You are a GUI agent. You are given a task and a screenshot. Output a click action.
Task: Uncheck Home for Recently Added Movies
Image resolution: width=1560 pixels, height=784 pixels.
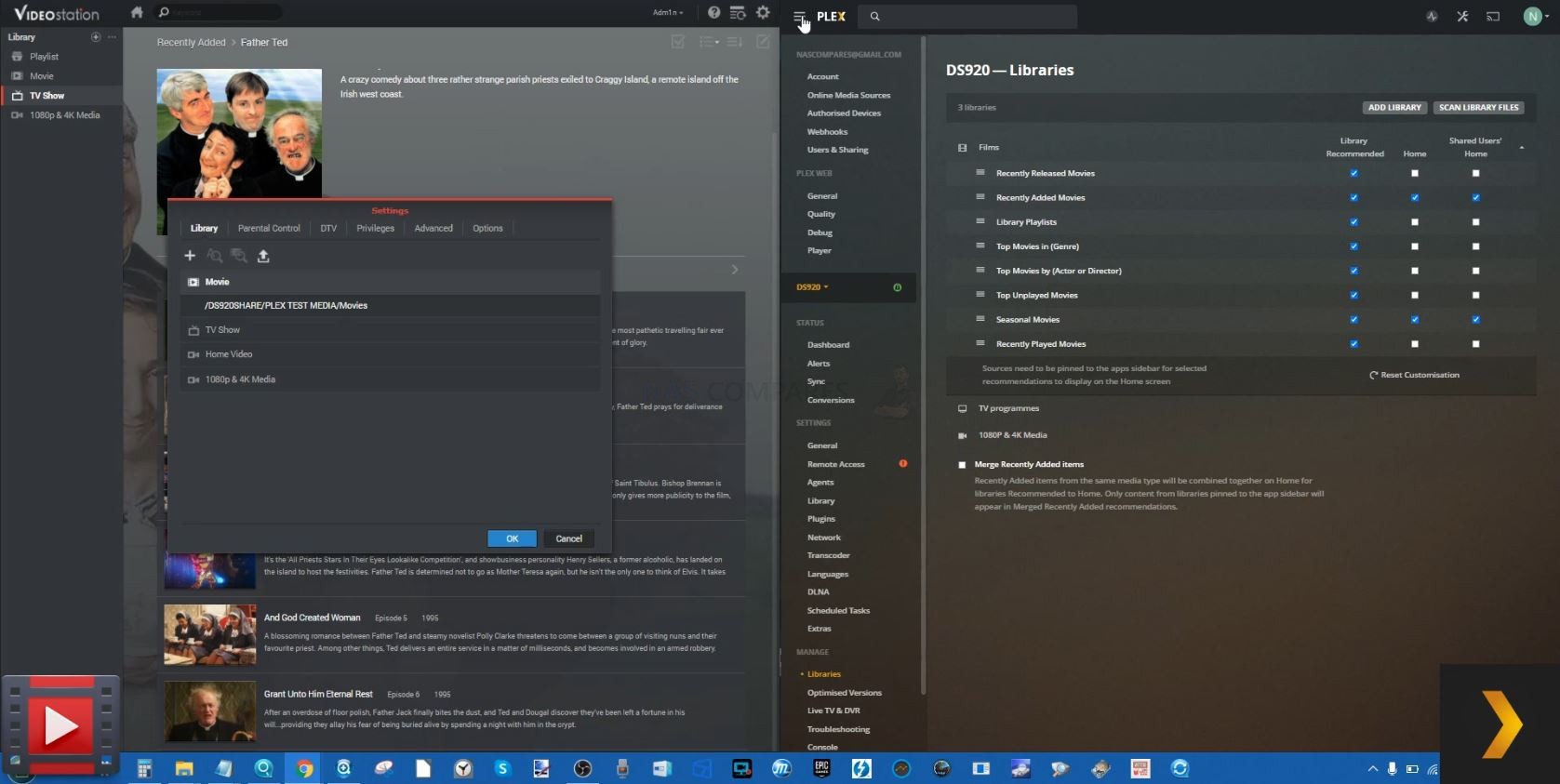tap(1415, 197)
